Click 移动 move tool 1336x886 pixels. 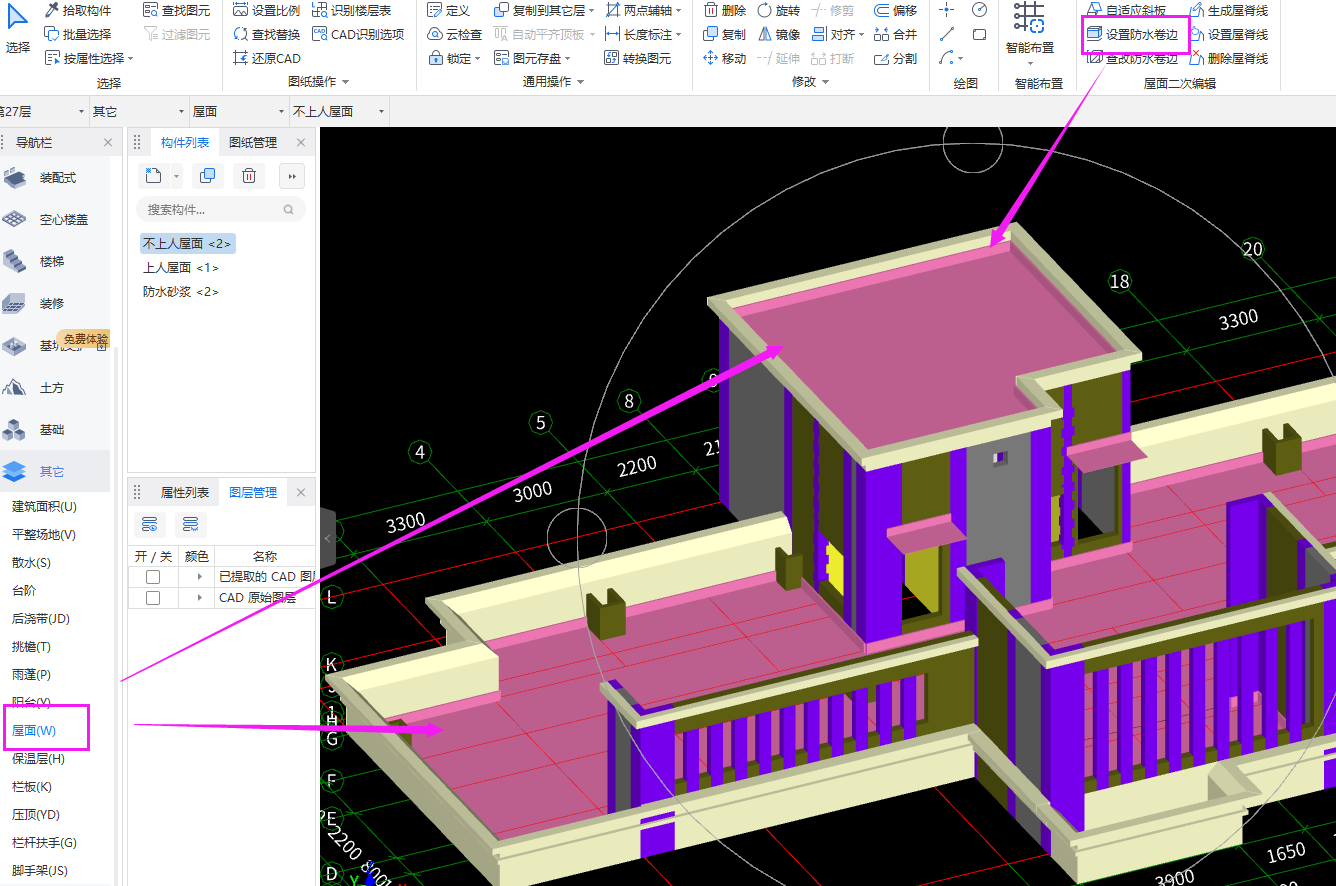point(724,58)
